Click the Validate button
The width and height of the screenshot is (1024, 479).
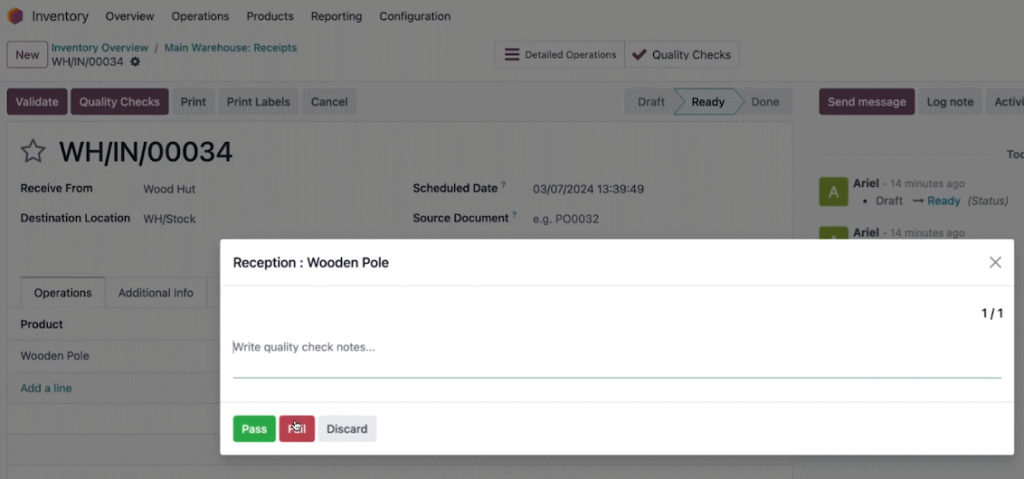pos(37,102)
